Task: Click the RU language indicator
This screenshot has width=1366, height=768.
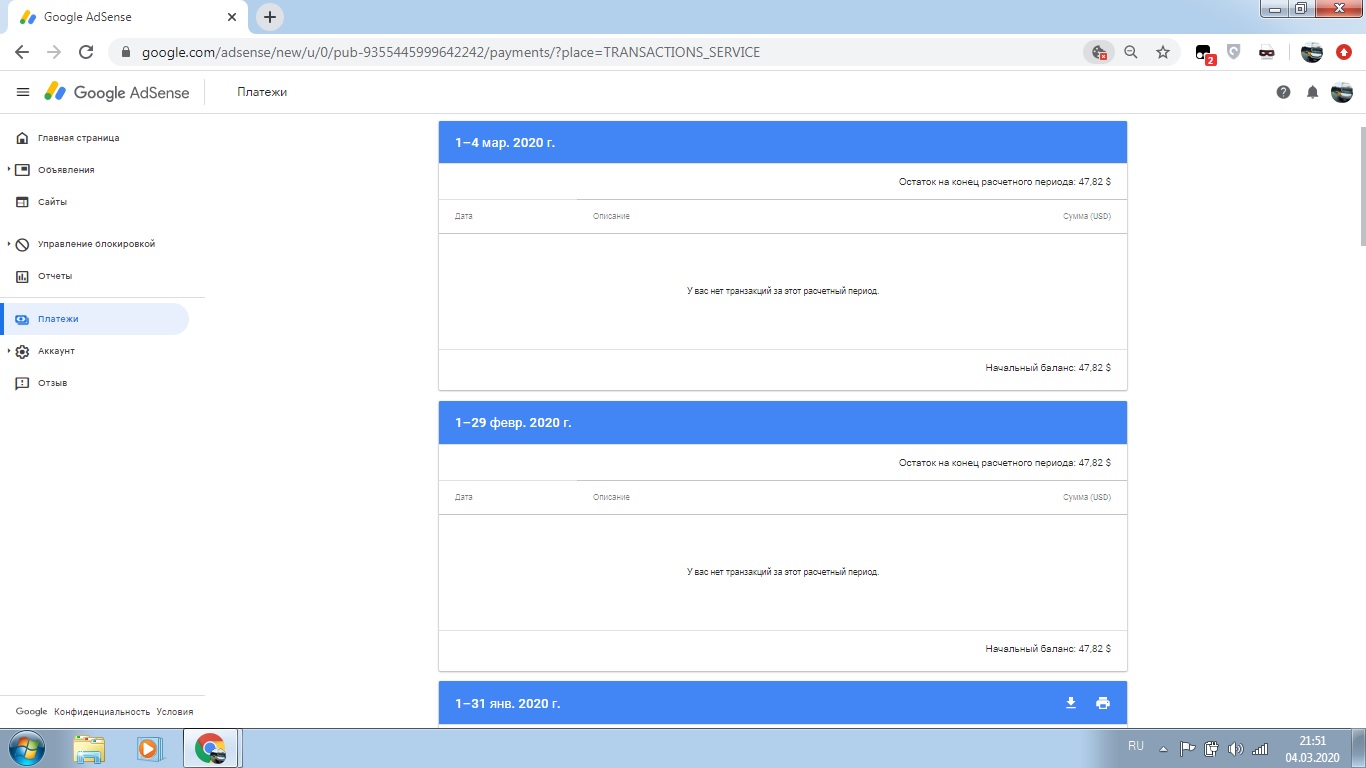Action: coord(1136,746)
